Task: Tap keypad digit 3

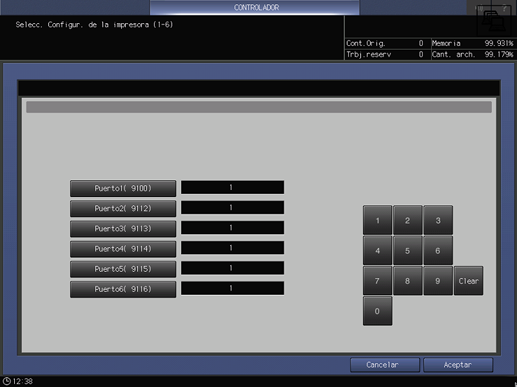Action: pyautogui.click(x=438, y=220)
